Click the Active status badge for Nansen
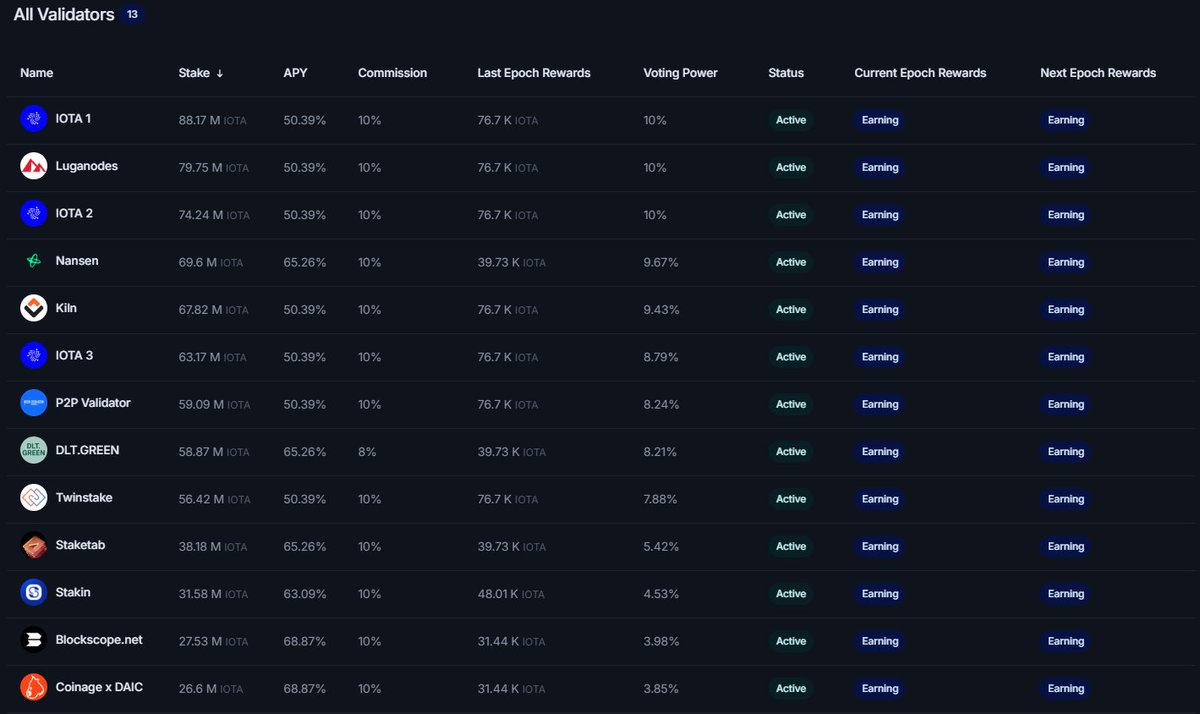Screen dimensions: 1200x714 click(791, 262)
